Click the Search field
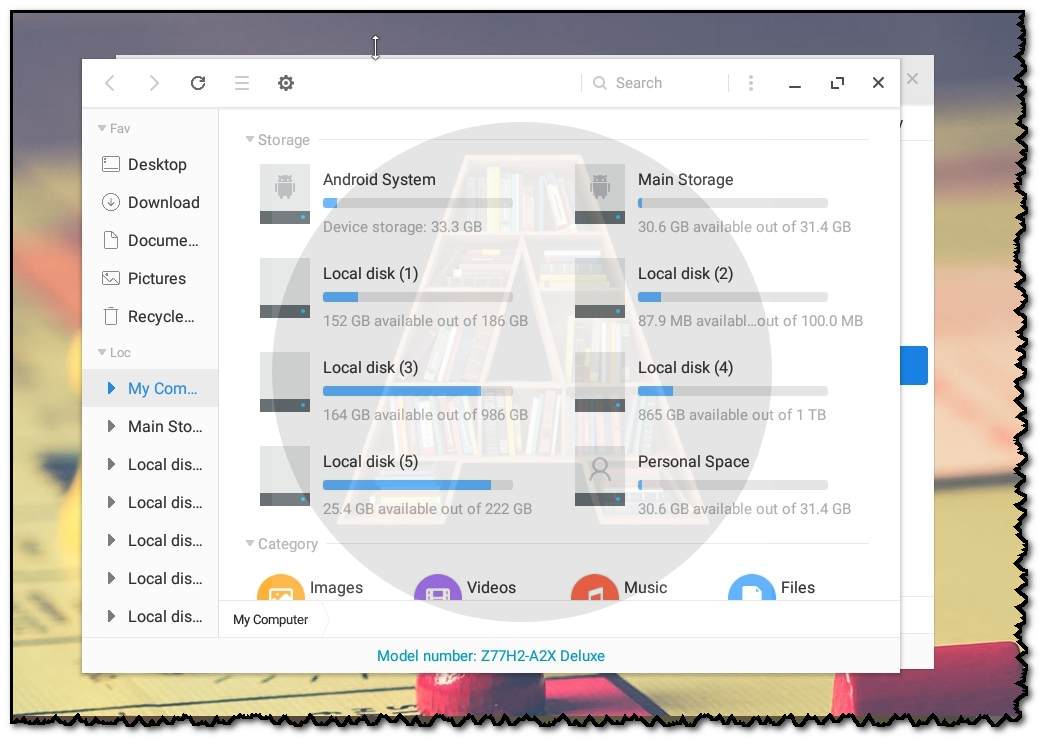 pos(654,83)
